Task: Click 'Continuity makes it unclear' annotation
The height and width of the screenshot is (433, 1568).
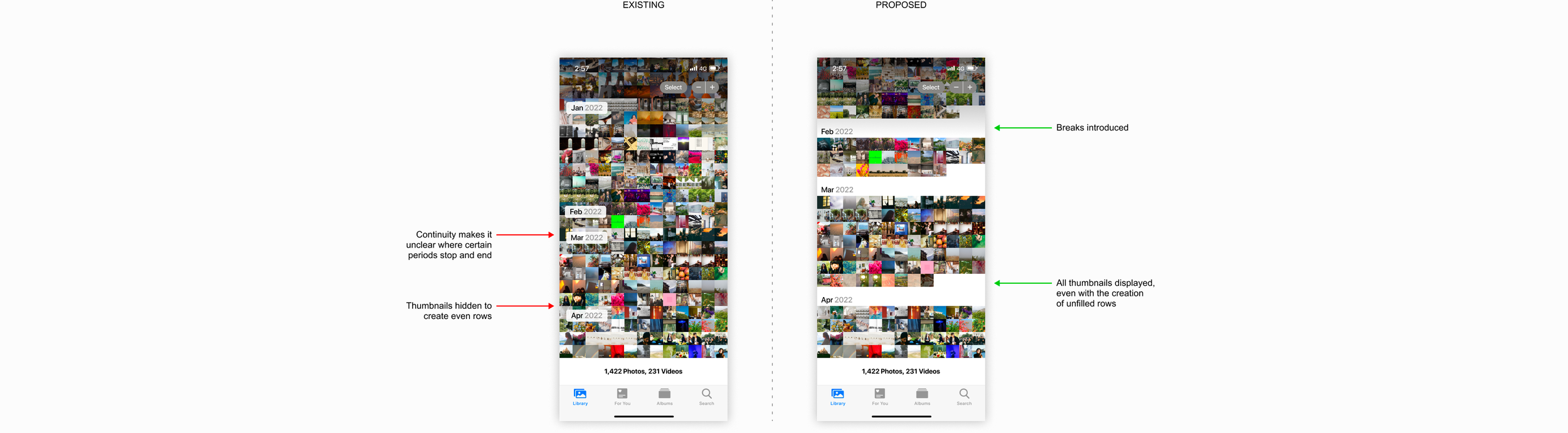Action: pyautogui.click(x=449, y=245)
